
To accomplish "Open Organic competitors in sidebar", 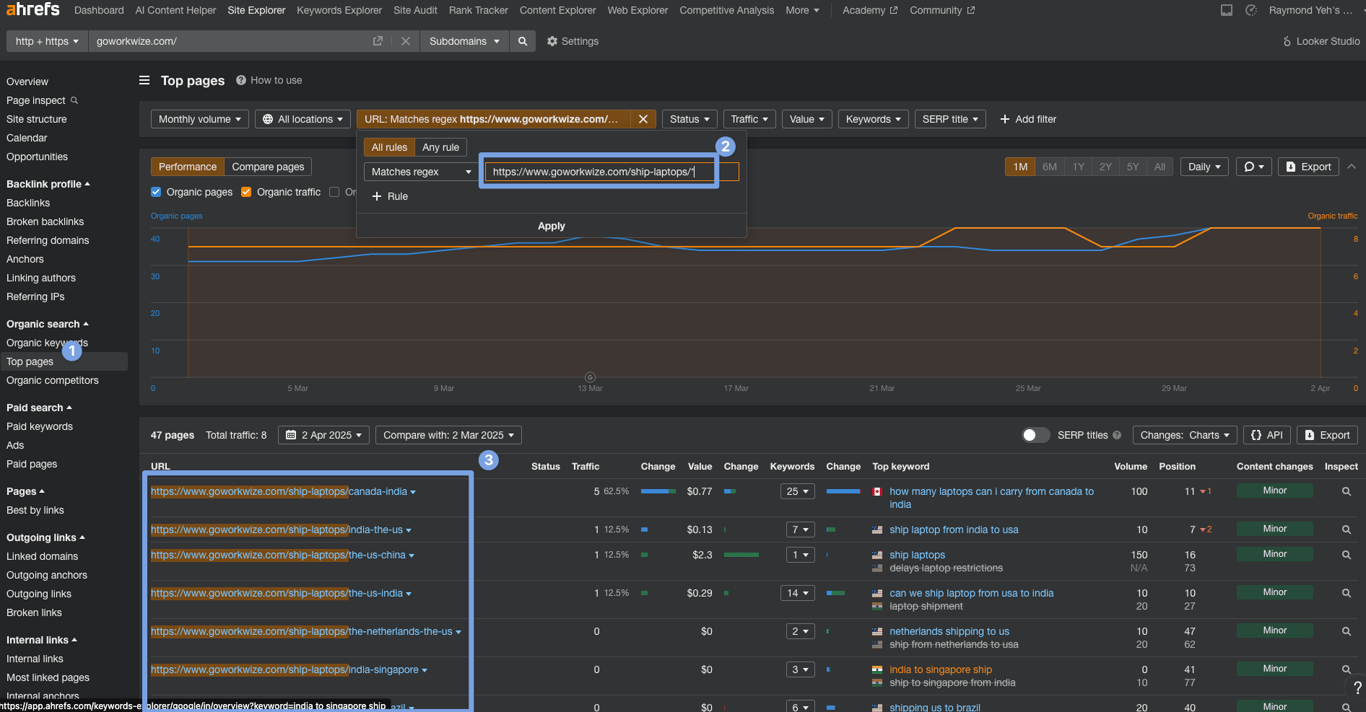I will 52,380.
